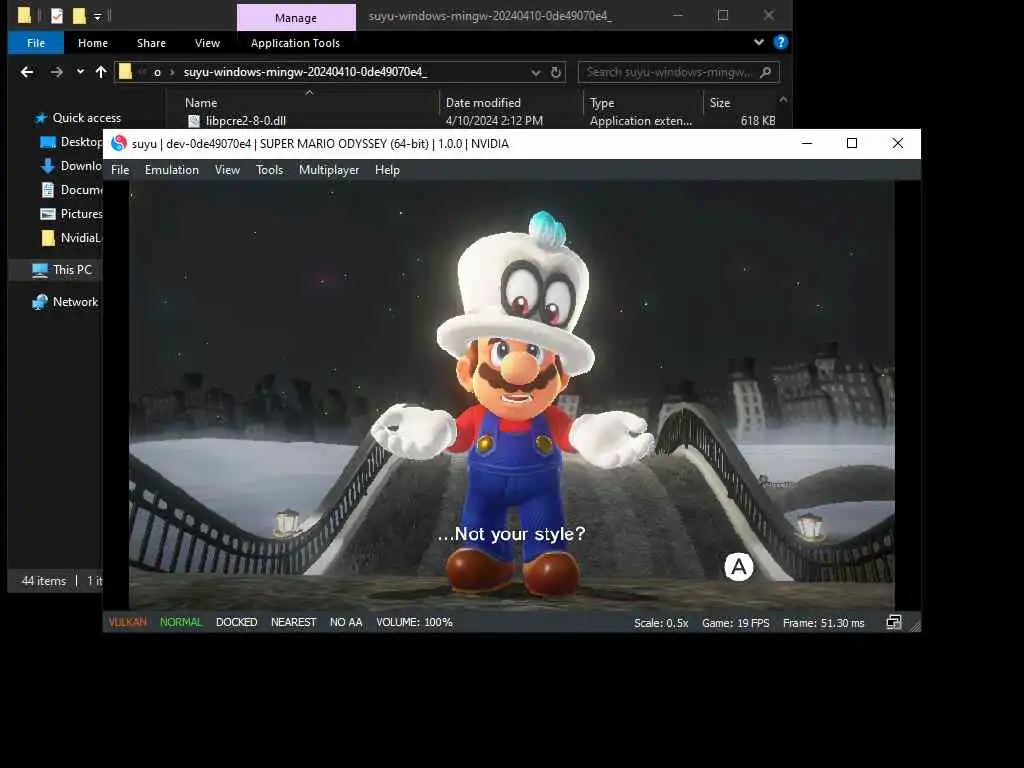Open the Share ribbon tab in File Explorer
1024x768 pixels.
pos(152,43)
